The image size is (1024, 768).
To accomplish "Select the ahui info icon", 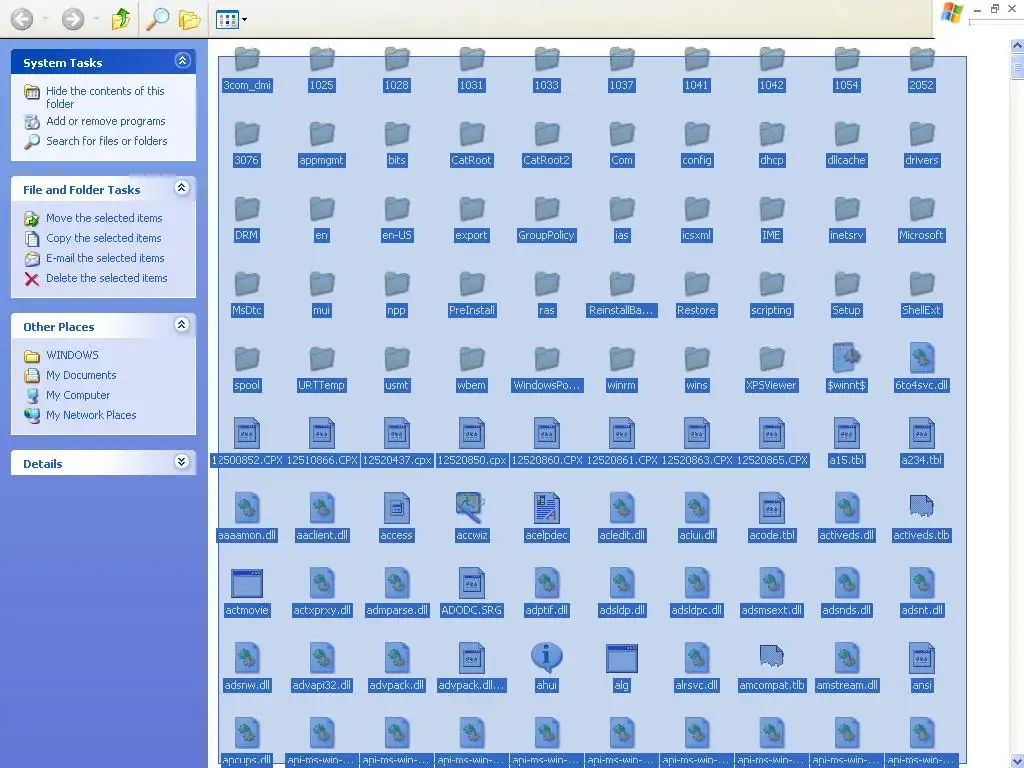I will click(x=547, y=658).
